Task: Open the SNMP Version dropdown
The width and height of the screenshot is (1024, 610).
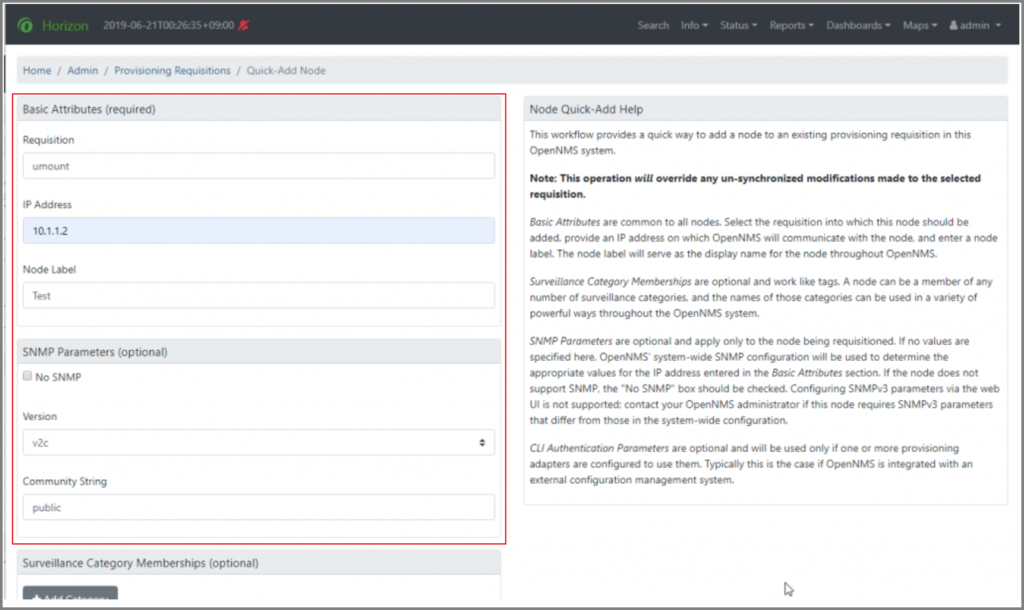Action: (x=259, y=442)
